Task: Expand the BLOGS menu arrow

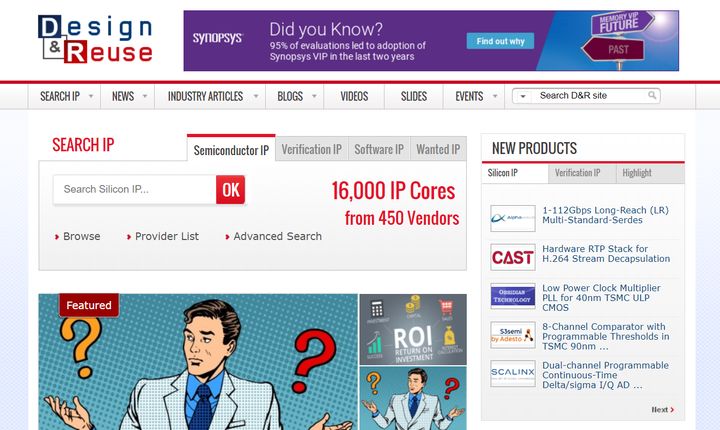Action: pyautogui.click(x=314, y=96)
